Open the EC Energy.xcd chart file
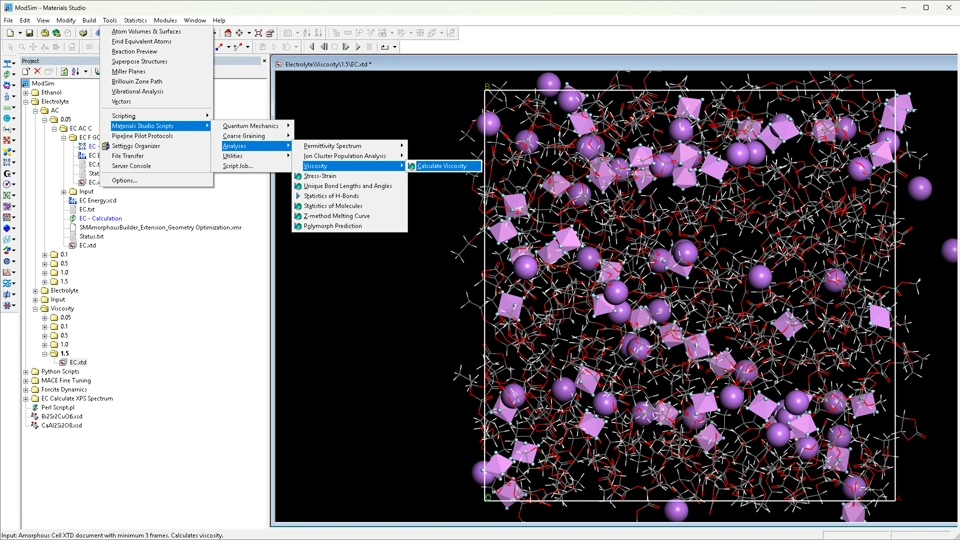The image size is (960, 540). [x=97, y=200]
